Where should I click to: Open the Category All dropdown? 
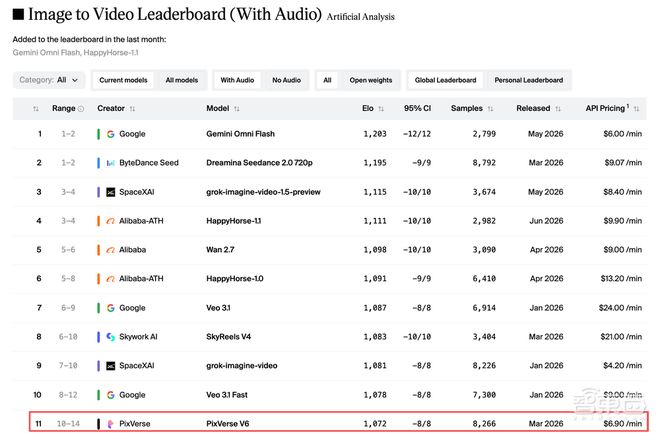coord(49,80)
